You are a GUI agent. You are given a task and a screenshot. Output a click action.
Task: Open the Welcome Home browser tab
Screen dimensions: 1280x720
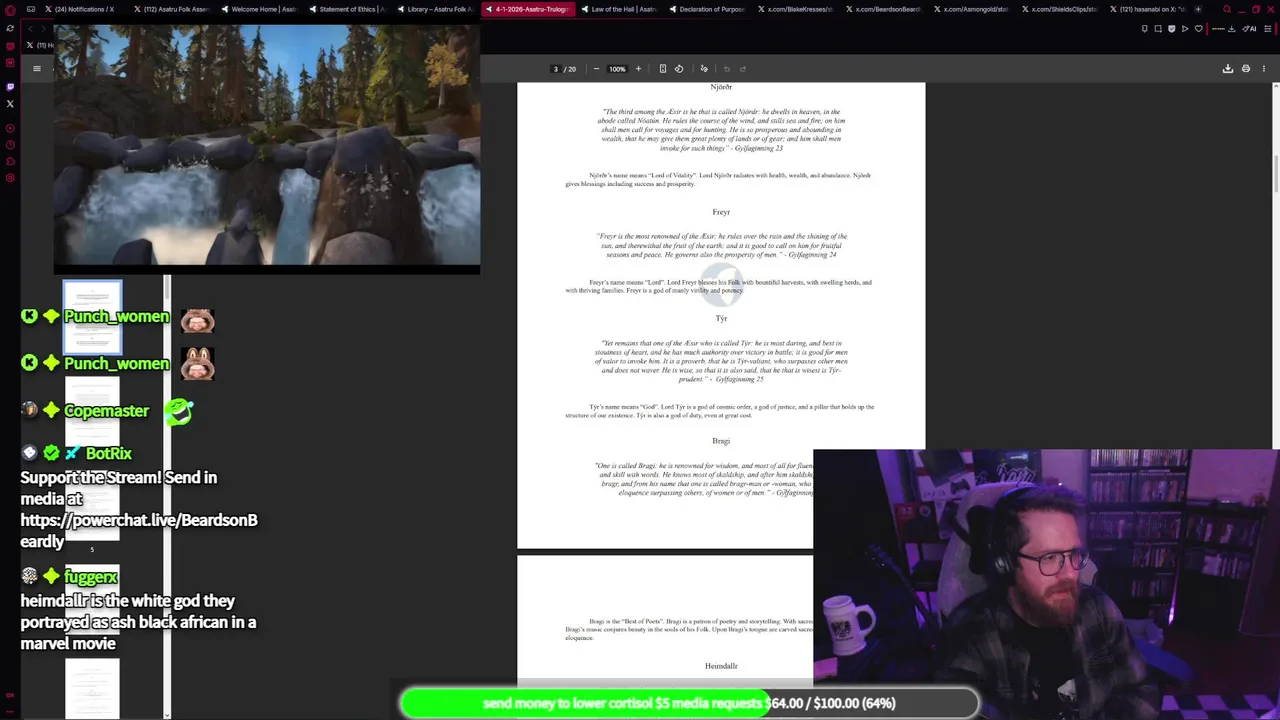point(259,9)
